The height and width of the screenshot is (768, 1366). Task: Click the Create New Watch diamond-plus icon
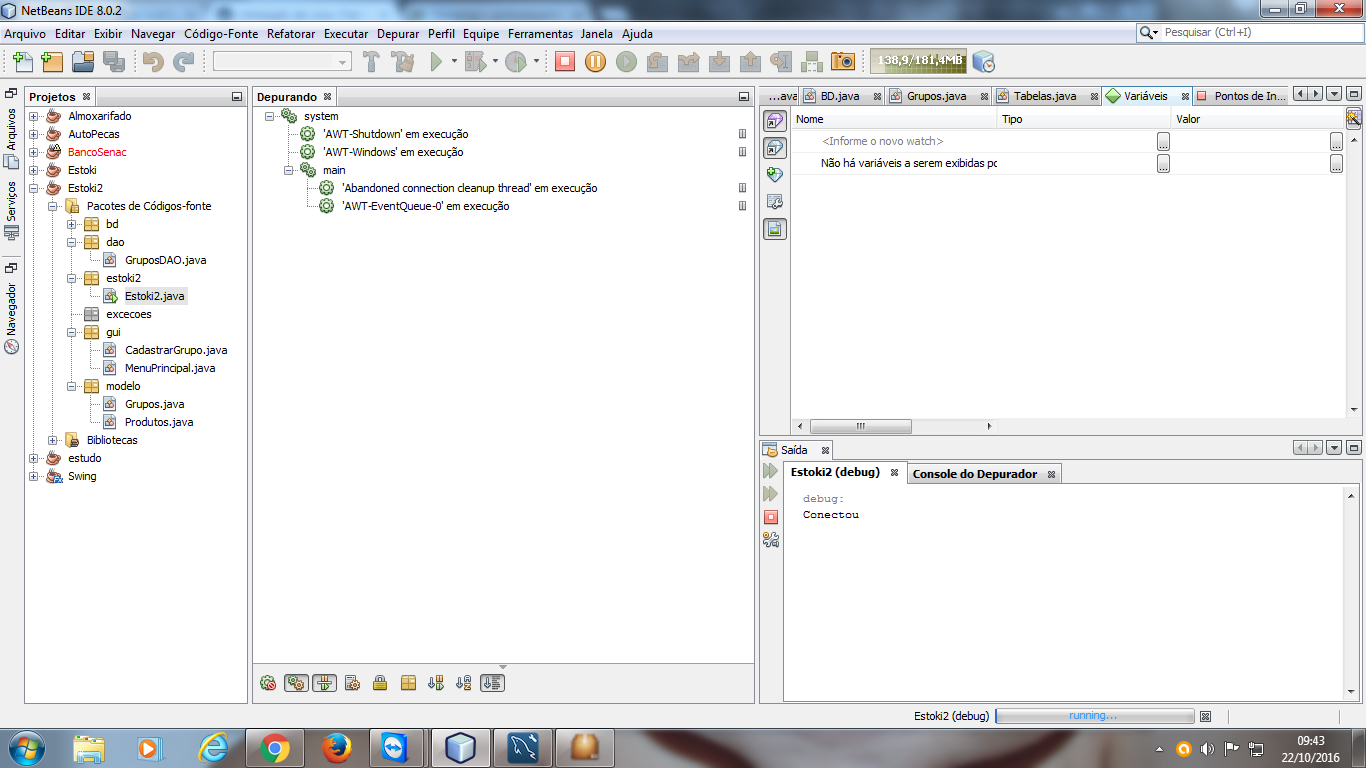pyautogui.click(x=775, y=174)
